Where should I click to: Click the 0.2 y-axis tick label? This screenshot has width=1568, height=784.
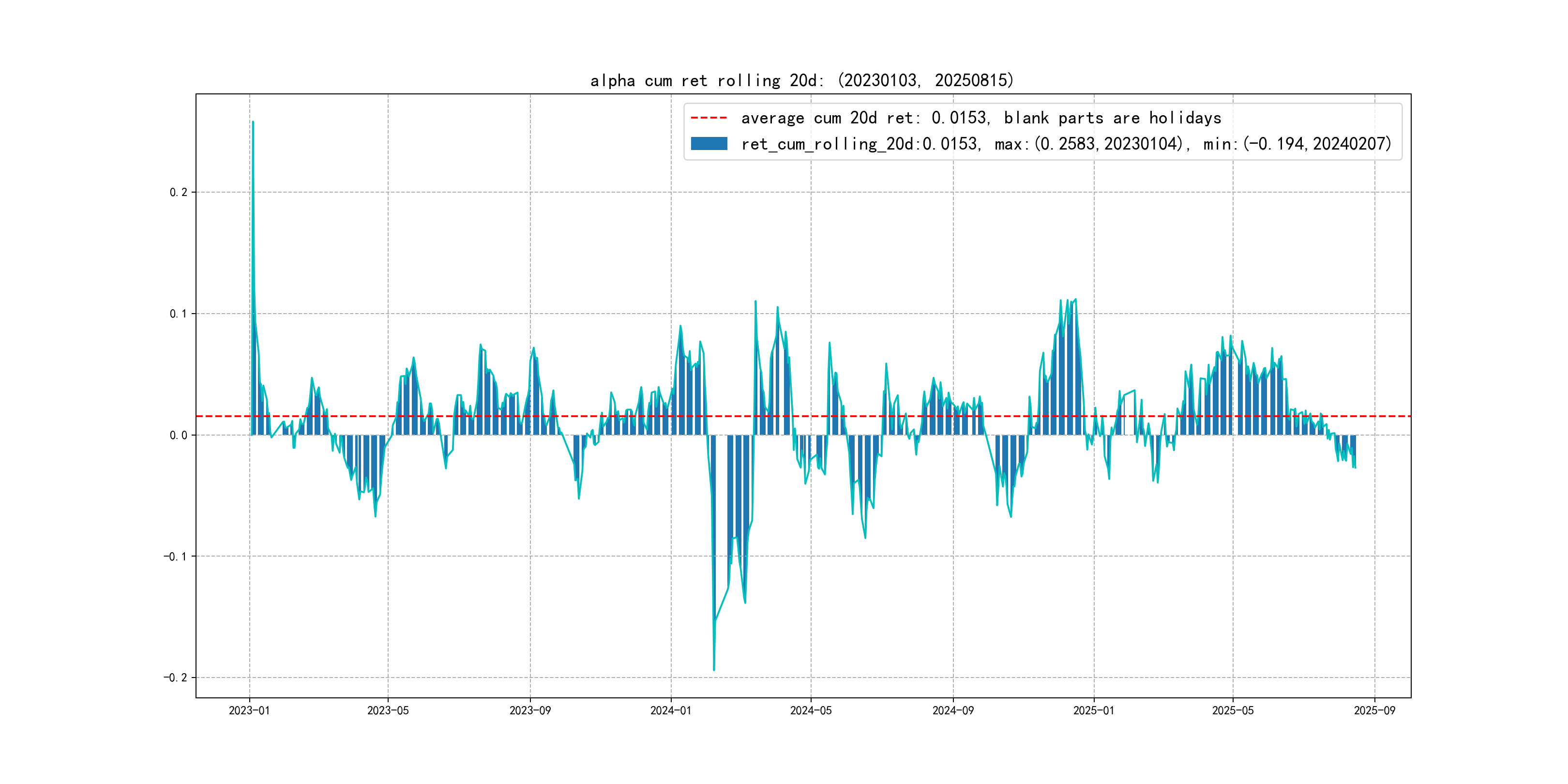click(179, 192)
